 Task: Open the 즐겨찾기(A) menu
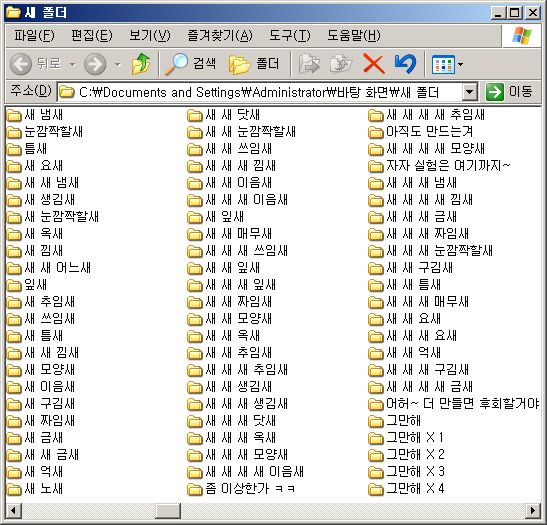coord(220,35)
